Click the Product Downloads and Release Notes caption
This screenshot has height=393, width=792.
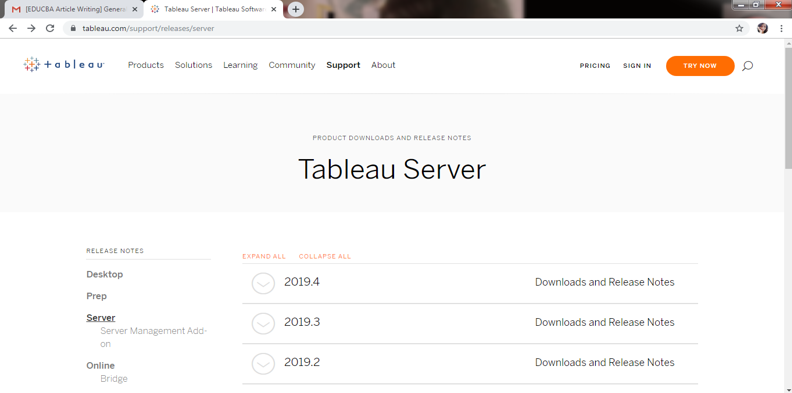click(x=392, y=138)
